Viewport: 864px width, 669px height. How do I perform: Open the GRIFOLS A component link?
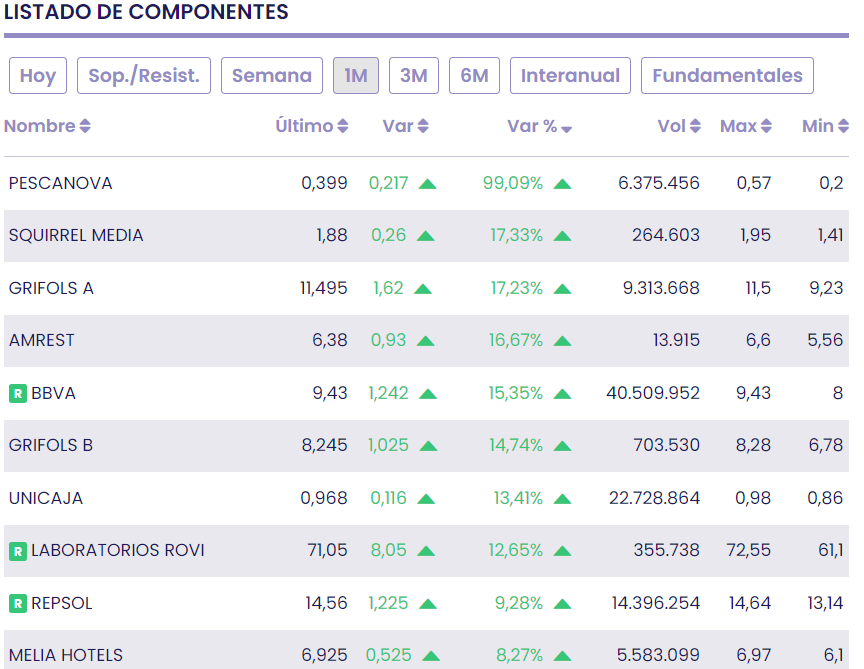(51, 288)
